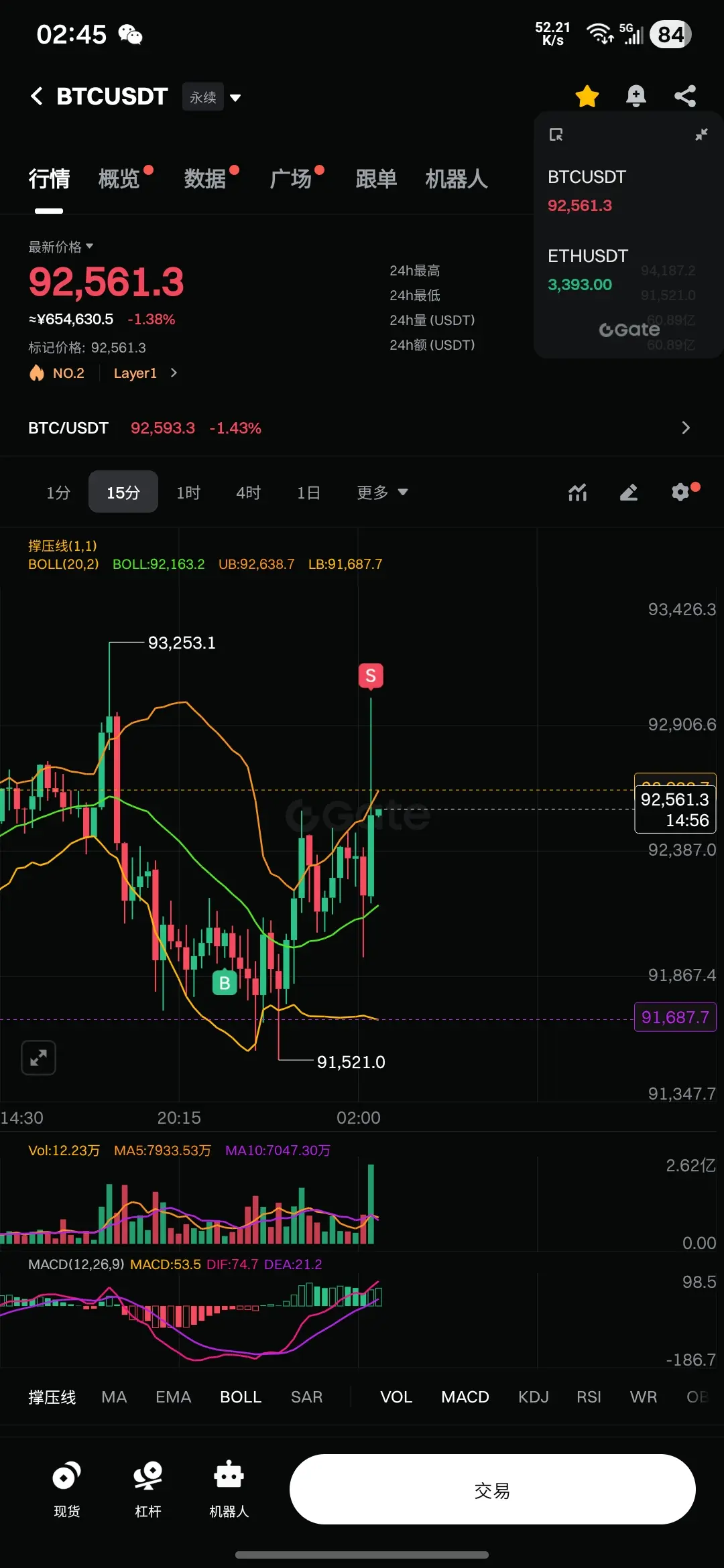Select 4时 timeframe
The image size is (724, 1568).
click(248, 493)
